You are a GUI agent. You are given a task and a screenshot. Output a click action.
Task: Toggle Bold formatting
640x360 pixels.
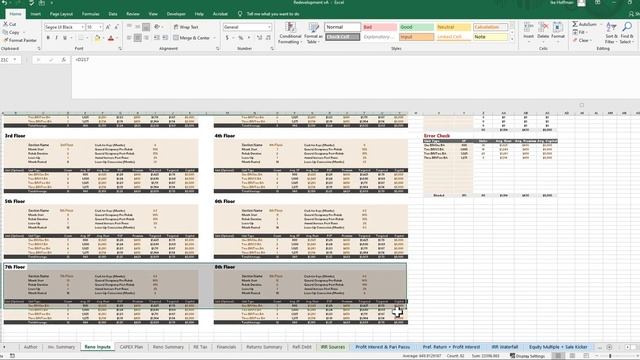pyautogui.click(x=48, y=38)
